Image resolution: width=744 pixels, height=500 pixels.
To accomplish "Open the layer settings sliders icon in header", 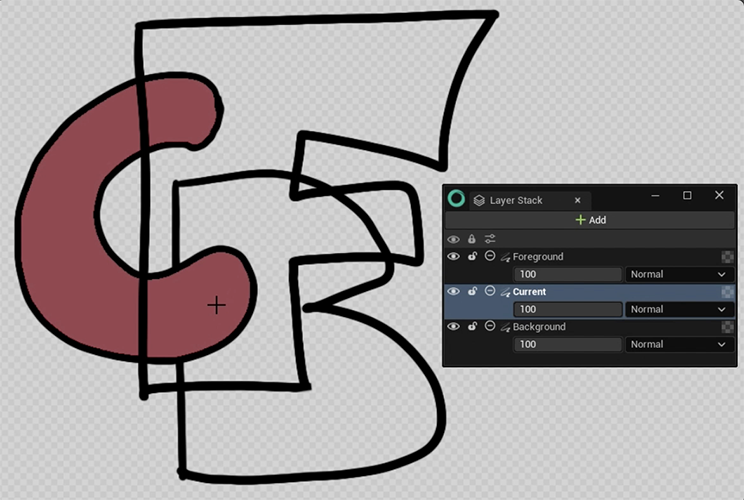I will 490,239.
